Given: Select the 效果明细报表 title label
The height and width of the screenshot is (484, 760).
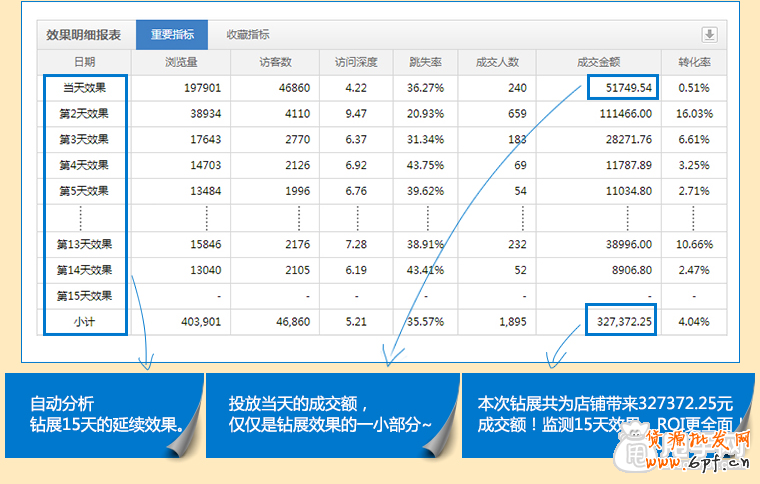Looking at the screenshot, I should pos(83,35).
